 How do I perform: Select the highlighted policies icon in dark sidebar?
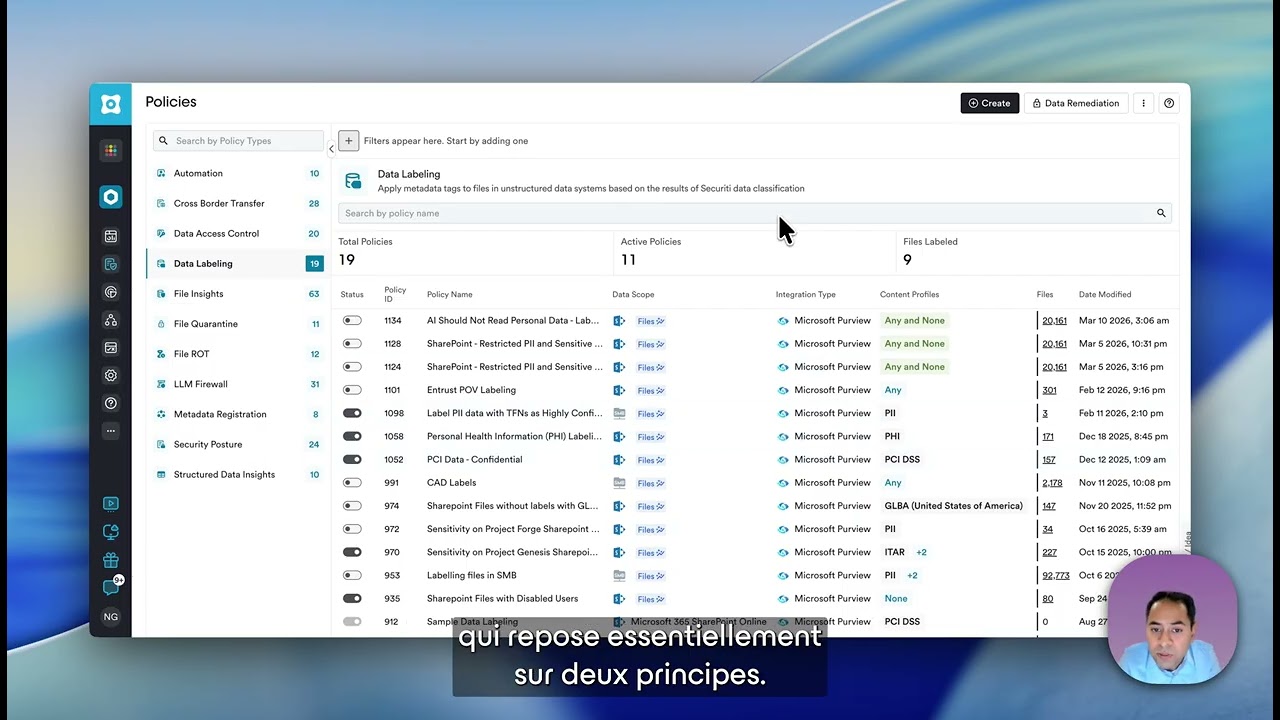pos(111,265)
